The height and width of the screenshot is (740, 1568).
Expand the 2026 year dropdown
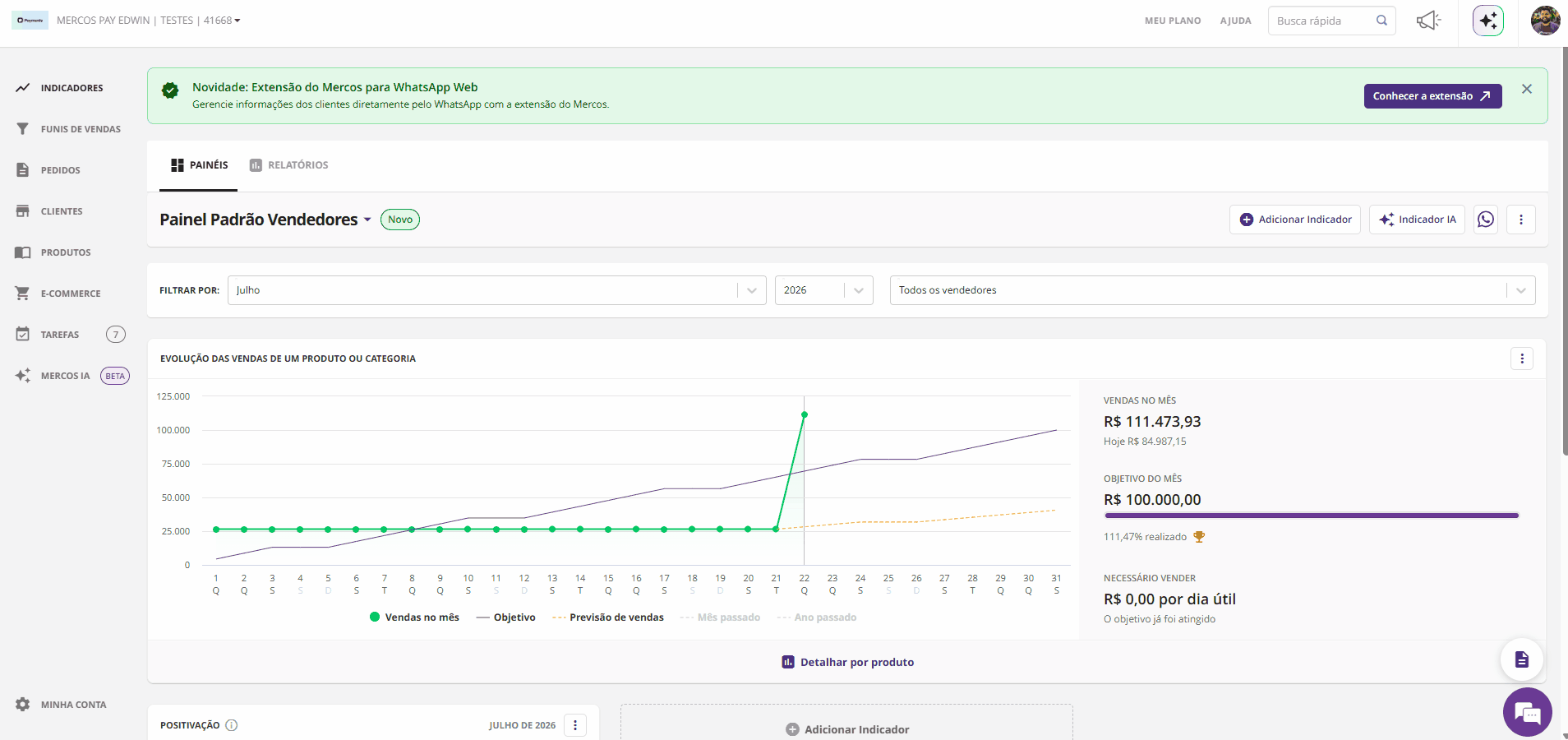tap(823, 290)
